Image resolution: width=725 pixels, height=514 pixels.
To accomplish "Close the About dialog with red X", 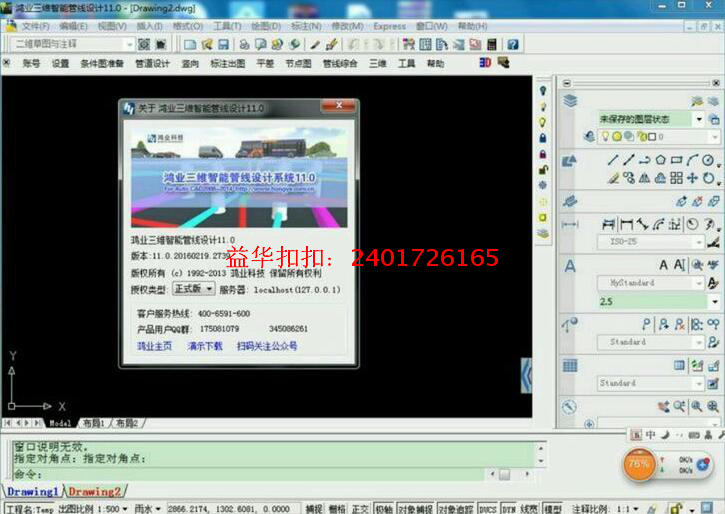I will click(x=338, y=106).
